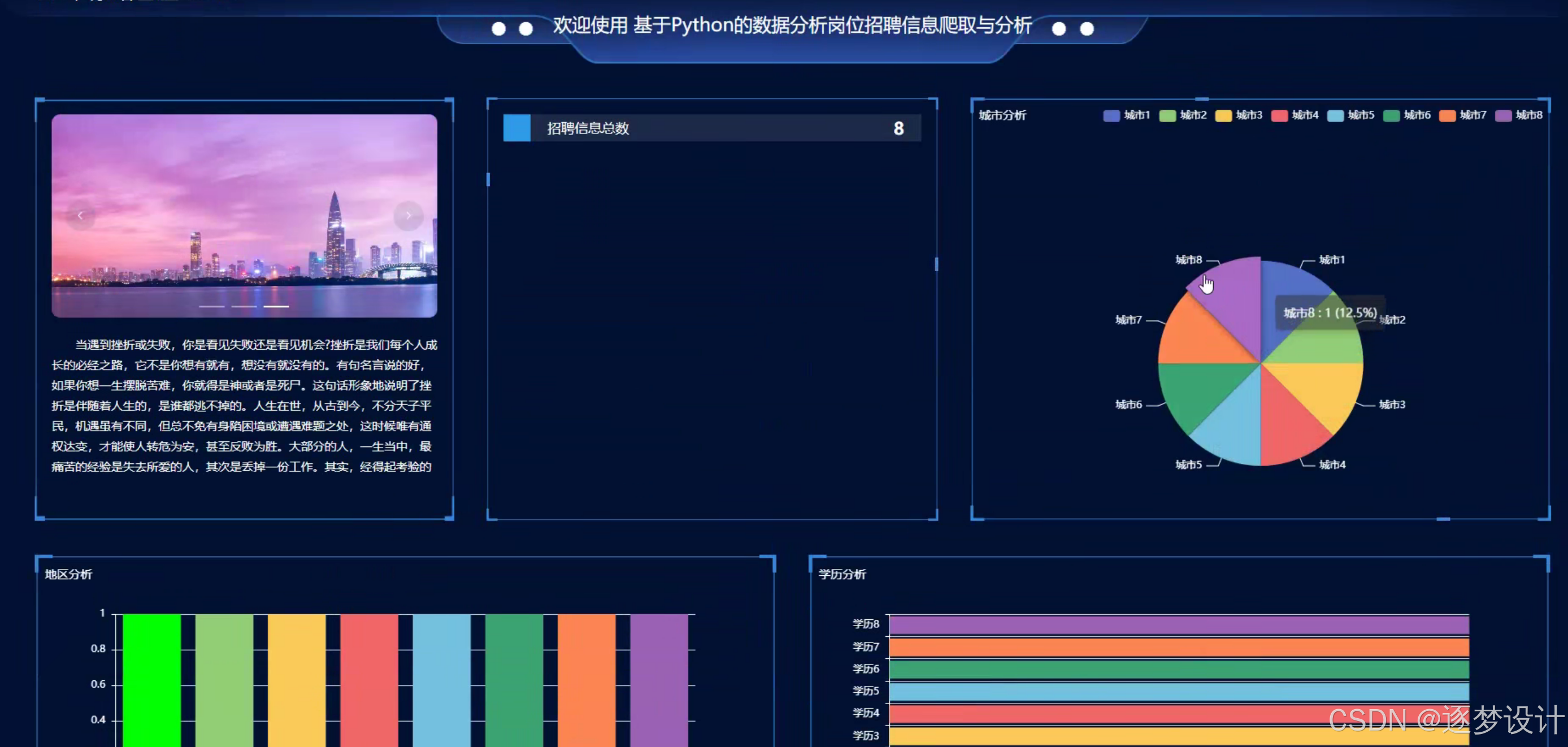
Task: Click the 学历7 horizontal bar
Action: point(1179,647)
